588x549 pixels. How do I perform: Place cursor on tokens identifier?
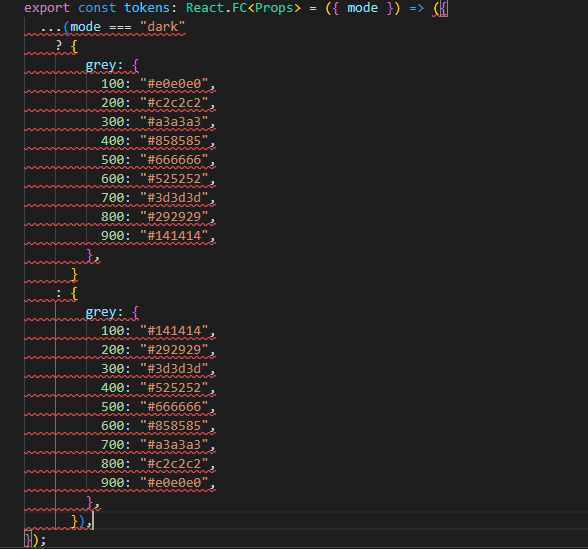[x=147, y=8]
